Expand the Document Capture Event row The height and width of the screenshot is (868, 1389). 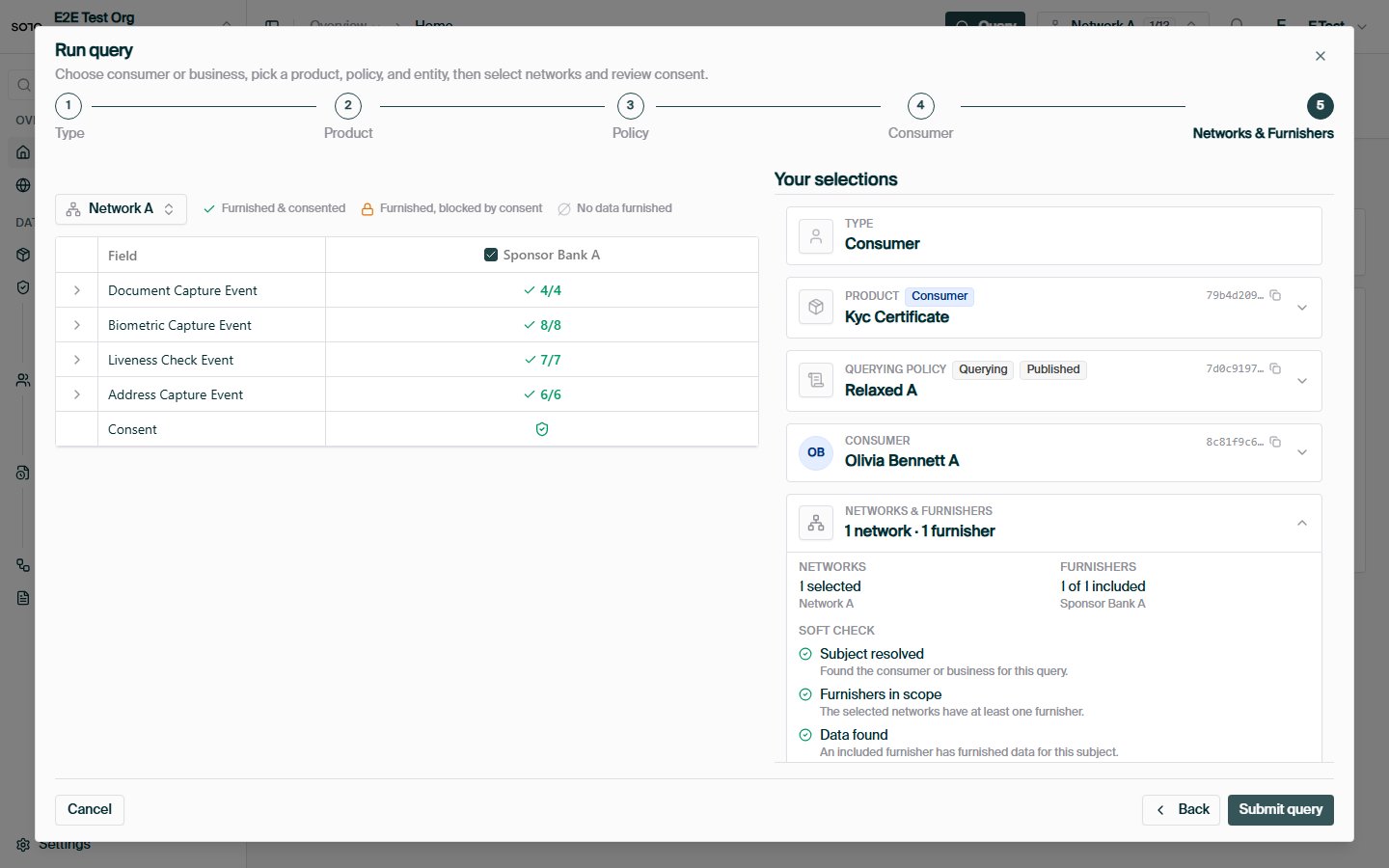(77, 290)
